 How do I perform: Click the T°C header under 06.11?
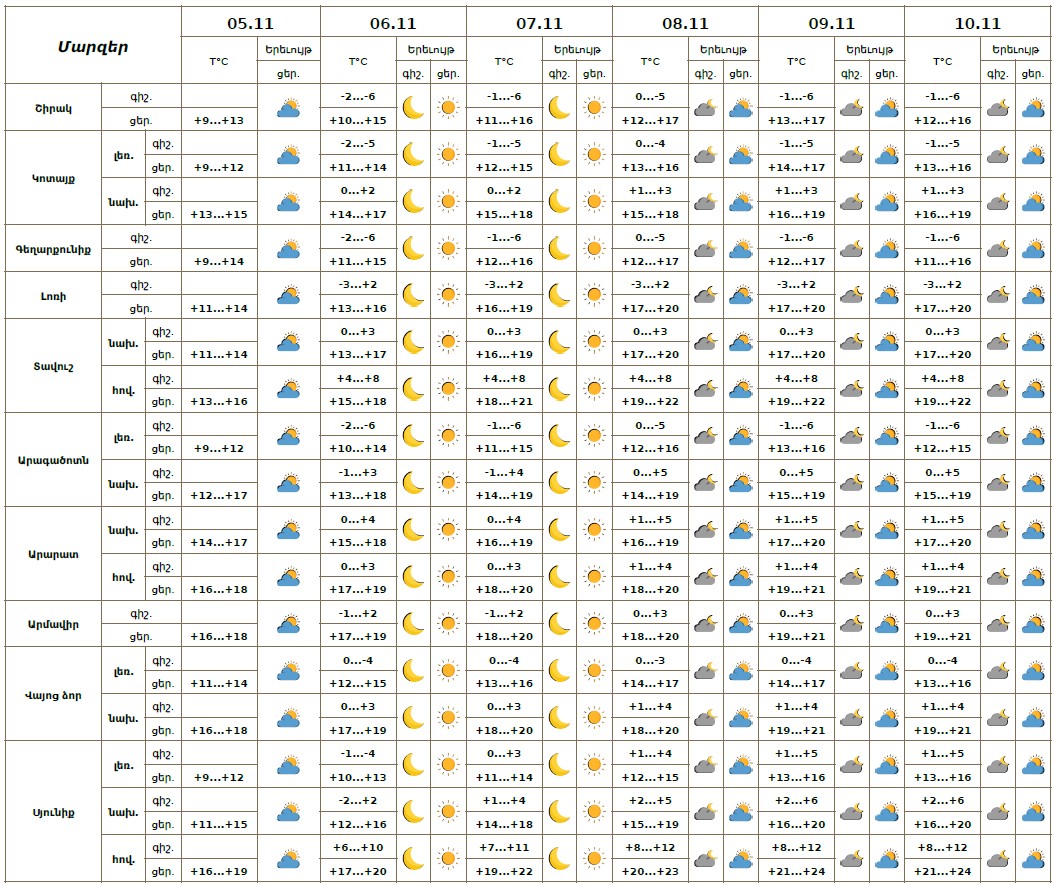(x=358, y=61)
